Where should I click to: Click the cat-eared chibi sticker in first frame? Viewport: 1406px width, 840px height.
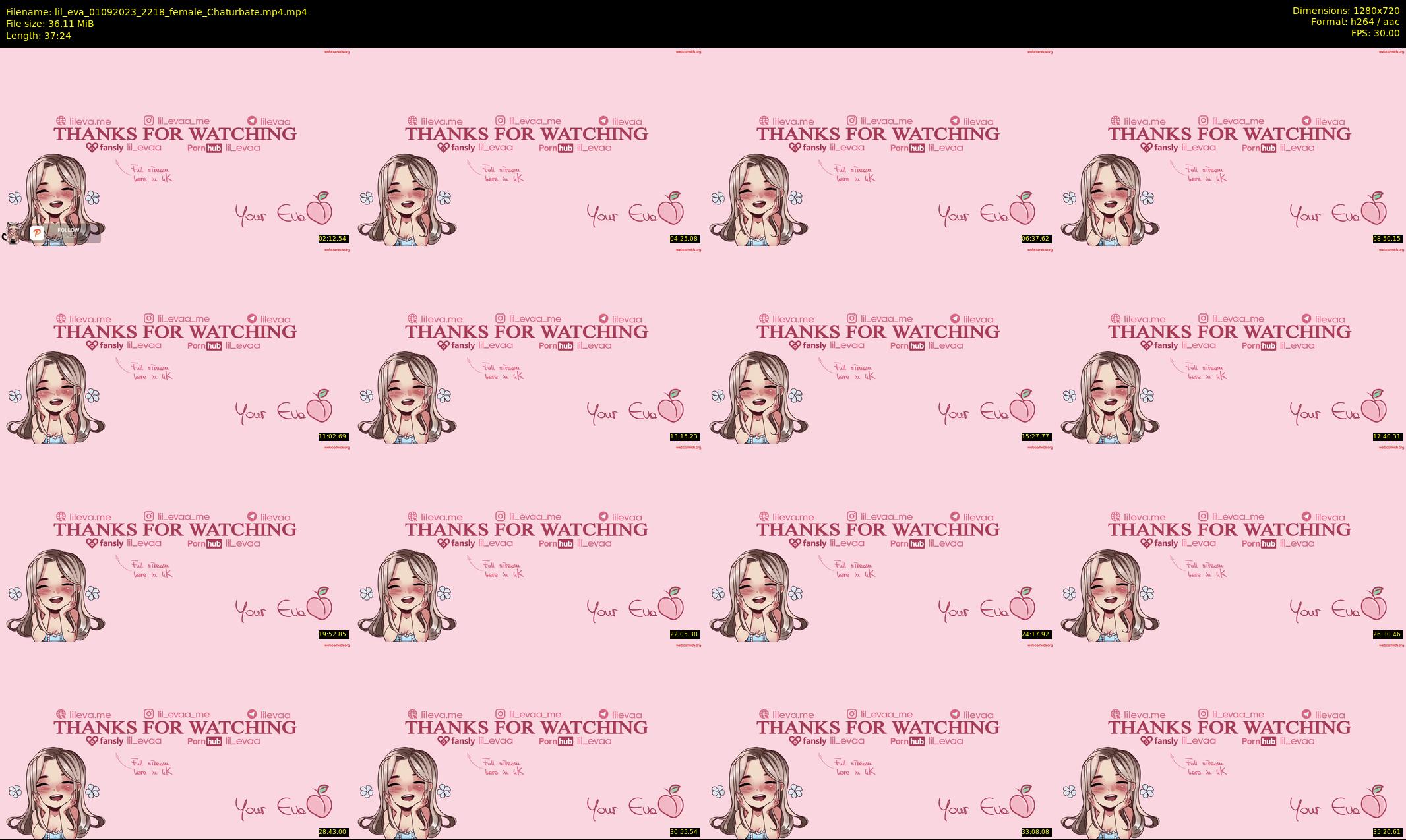12,233
